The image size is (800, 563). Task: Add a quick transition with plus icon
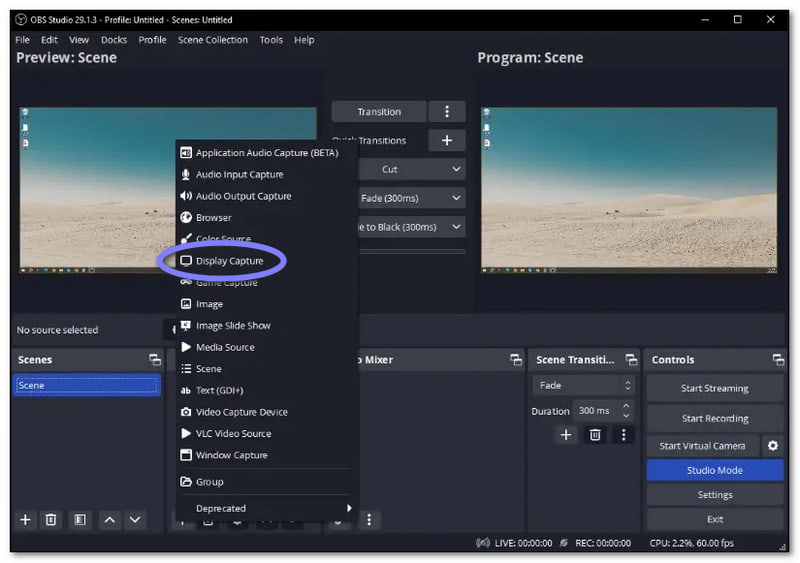[447, 140]
